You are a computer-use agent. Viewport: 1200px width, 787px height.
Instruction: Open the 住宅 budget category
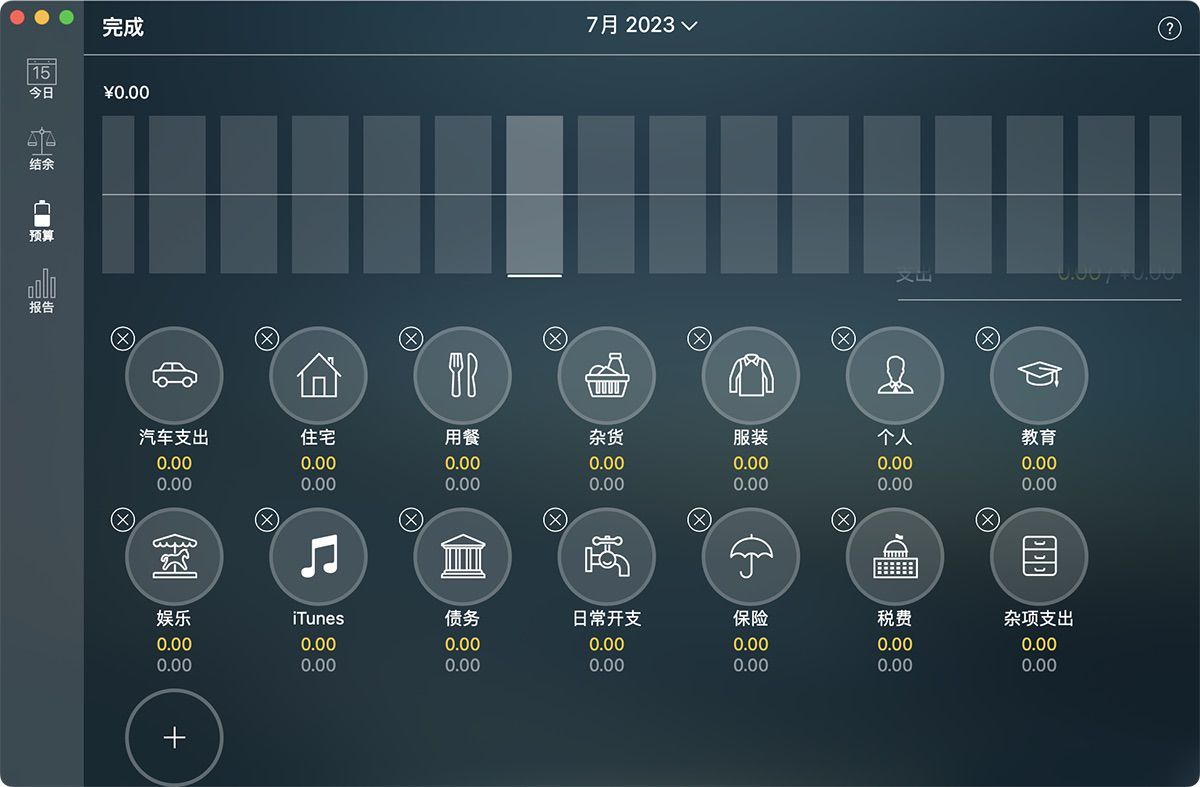click(x=318, y=375)
